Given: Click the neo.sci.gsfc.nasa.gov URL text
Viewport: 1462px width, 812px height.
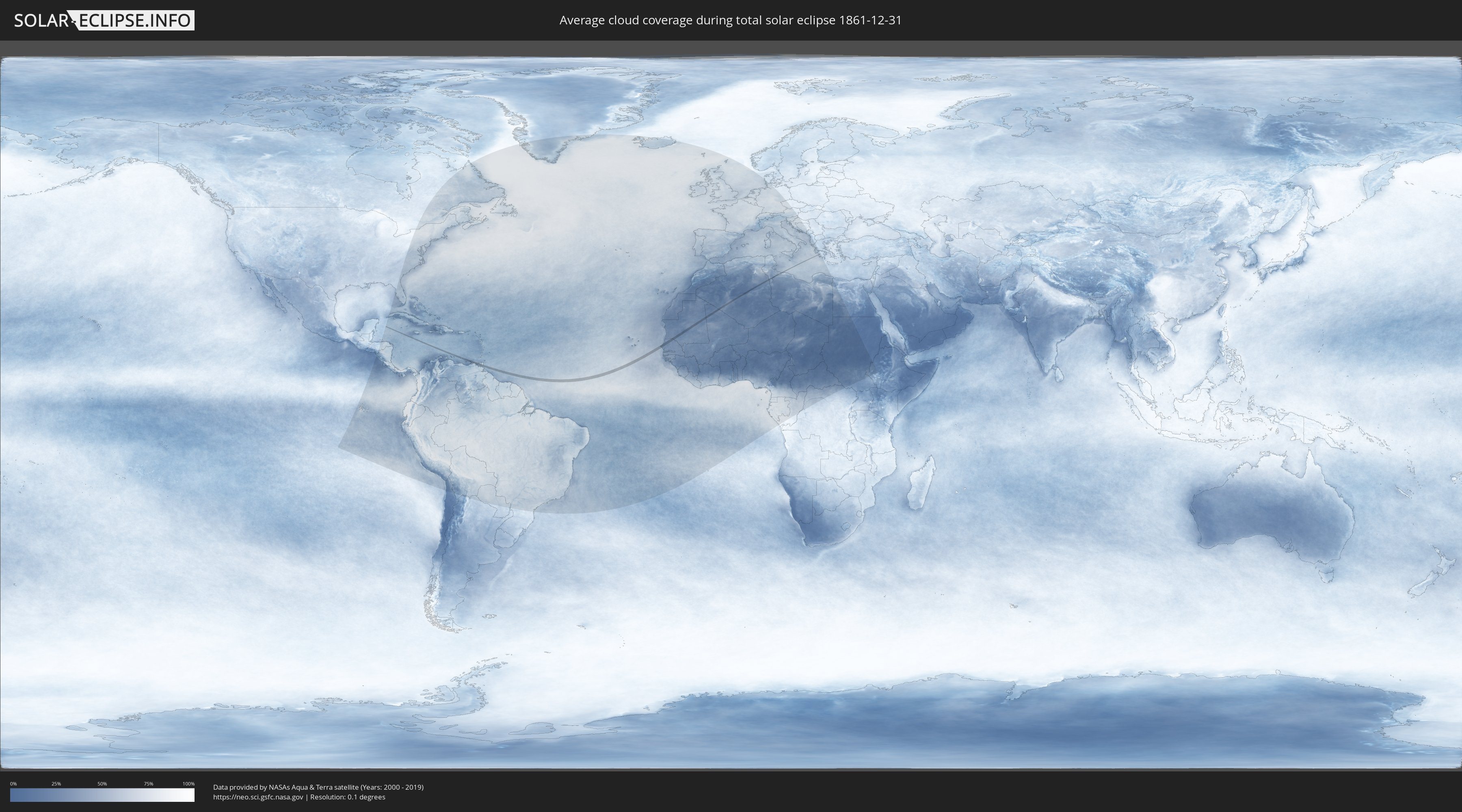Looking at the screenshot, I should pyautogui.click(x=258, y=797).
